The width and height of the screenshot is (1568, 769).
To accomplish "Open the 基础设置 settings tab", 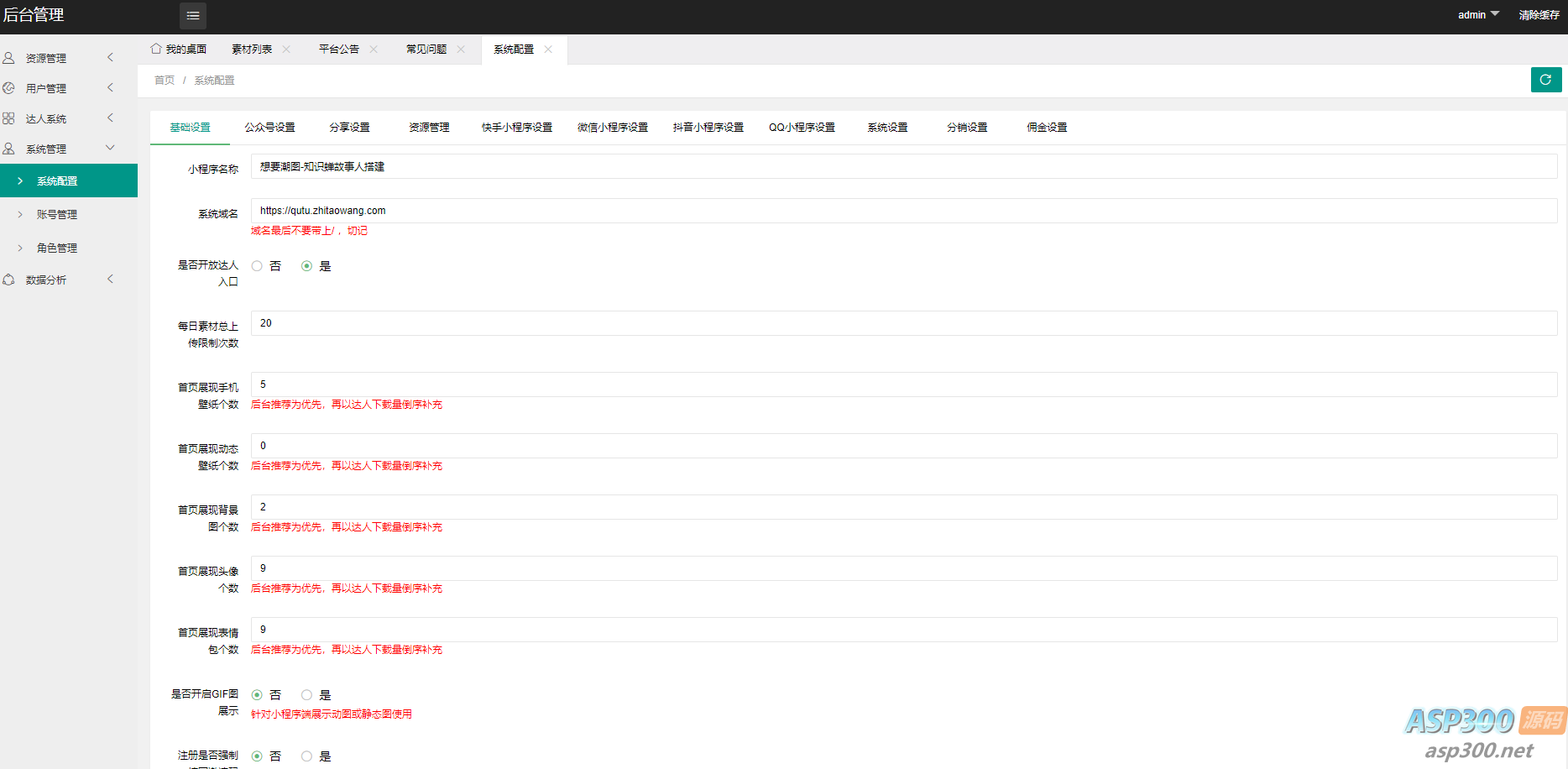I will 190,128.
